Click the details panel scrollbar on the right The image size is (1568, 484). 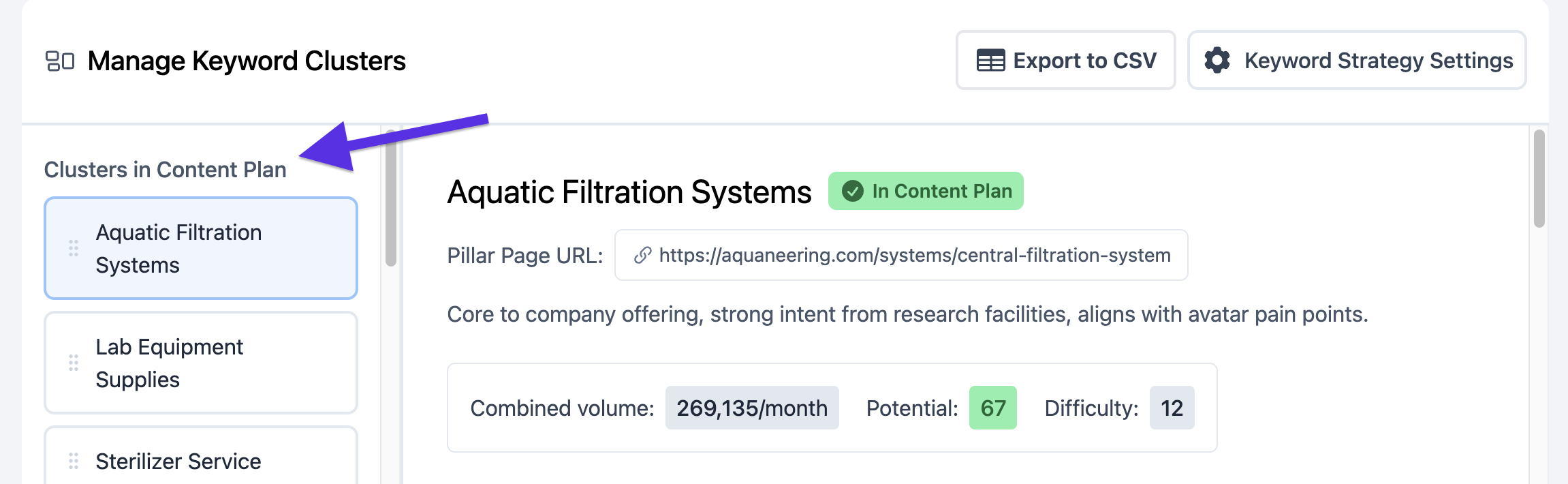1539,179
